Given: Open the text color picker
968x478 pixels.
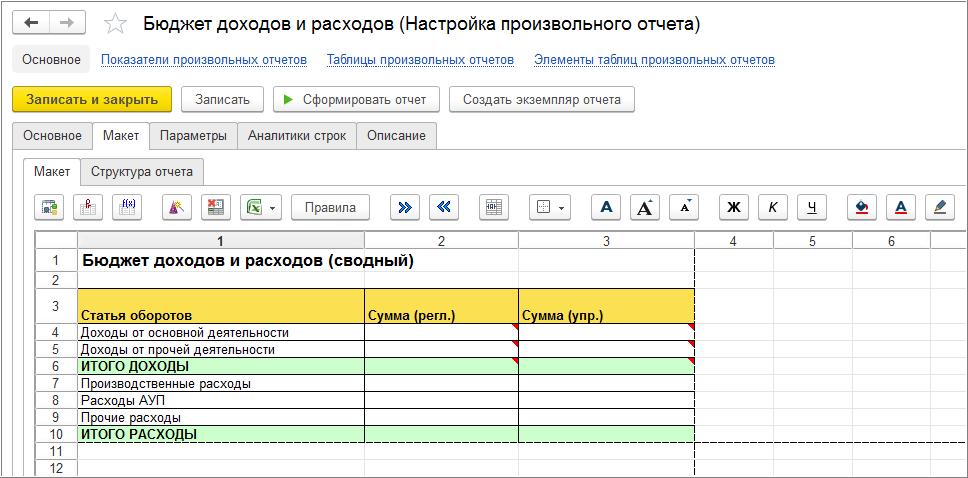Looking at the screenshot, I should pyautogui.click(x=900, y=208).
